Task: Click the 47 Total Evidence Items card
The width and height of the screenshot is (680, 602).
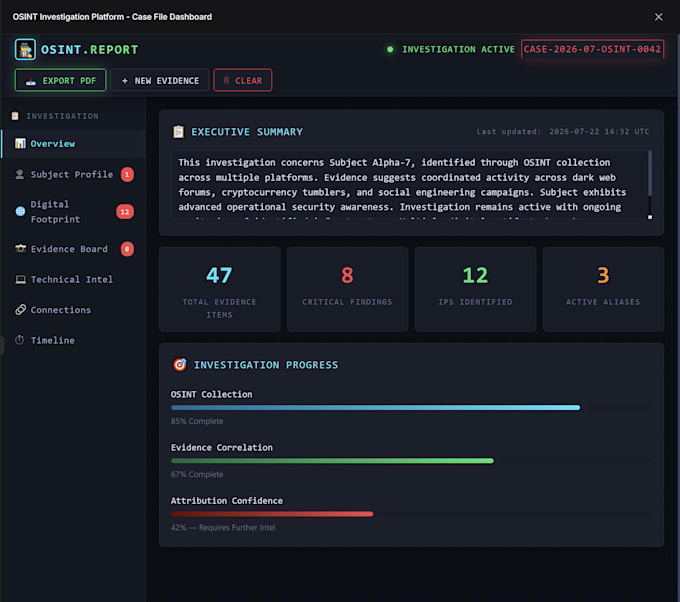Action: (219, 289)
